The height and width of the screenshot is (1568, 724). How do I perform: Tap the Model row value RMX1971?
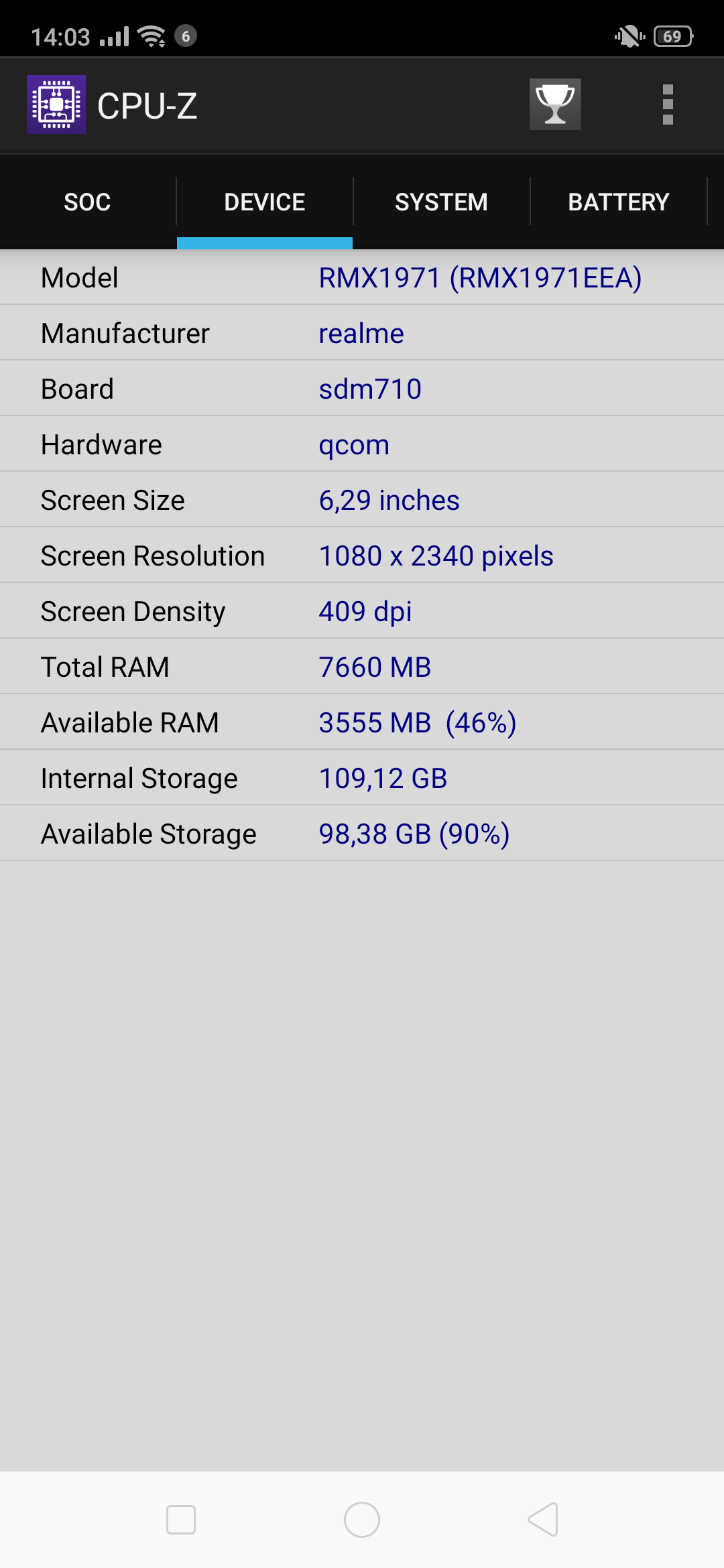click(x=480, y=278)
